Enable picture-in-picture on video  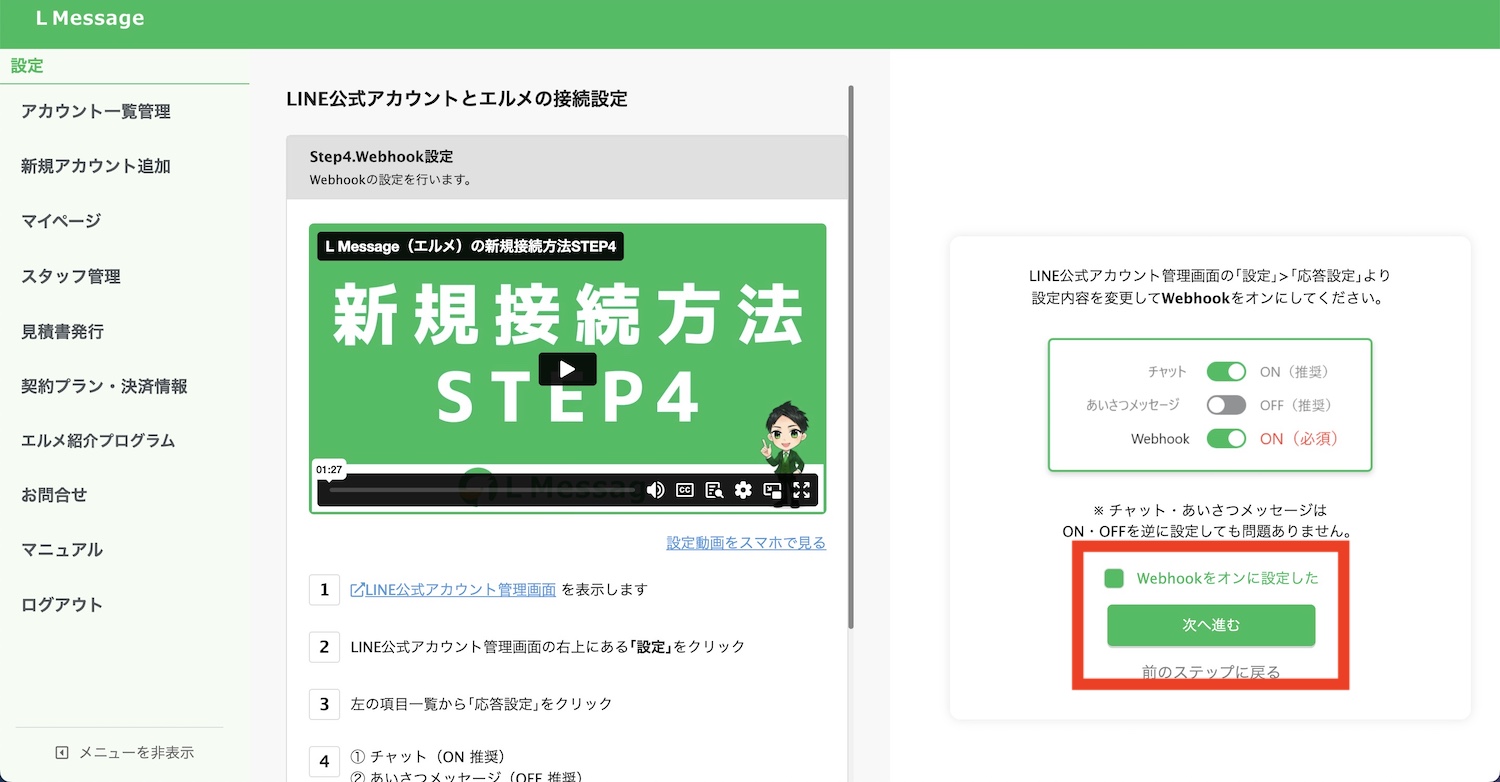click(772, 490)
